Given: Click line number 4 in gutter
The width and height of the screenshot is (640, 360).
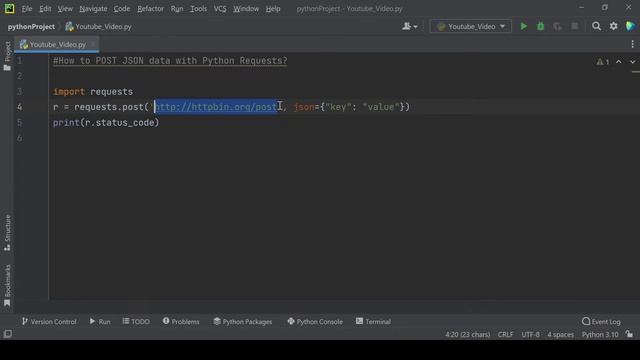Looking at the screenshot, I should pyautogui.click(x=20, y=107).
